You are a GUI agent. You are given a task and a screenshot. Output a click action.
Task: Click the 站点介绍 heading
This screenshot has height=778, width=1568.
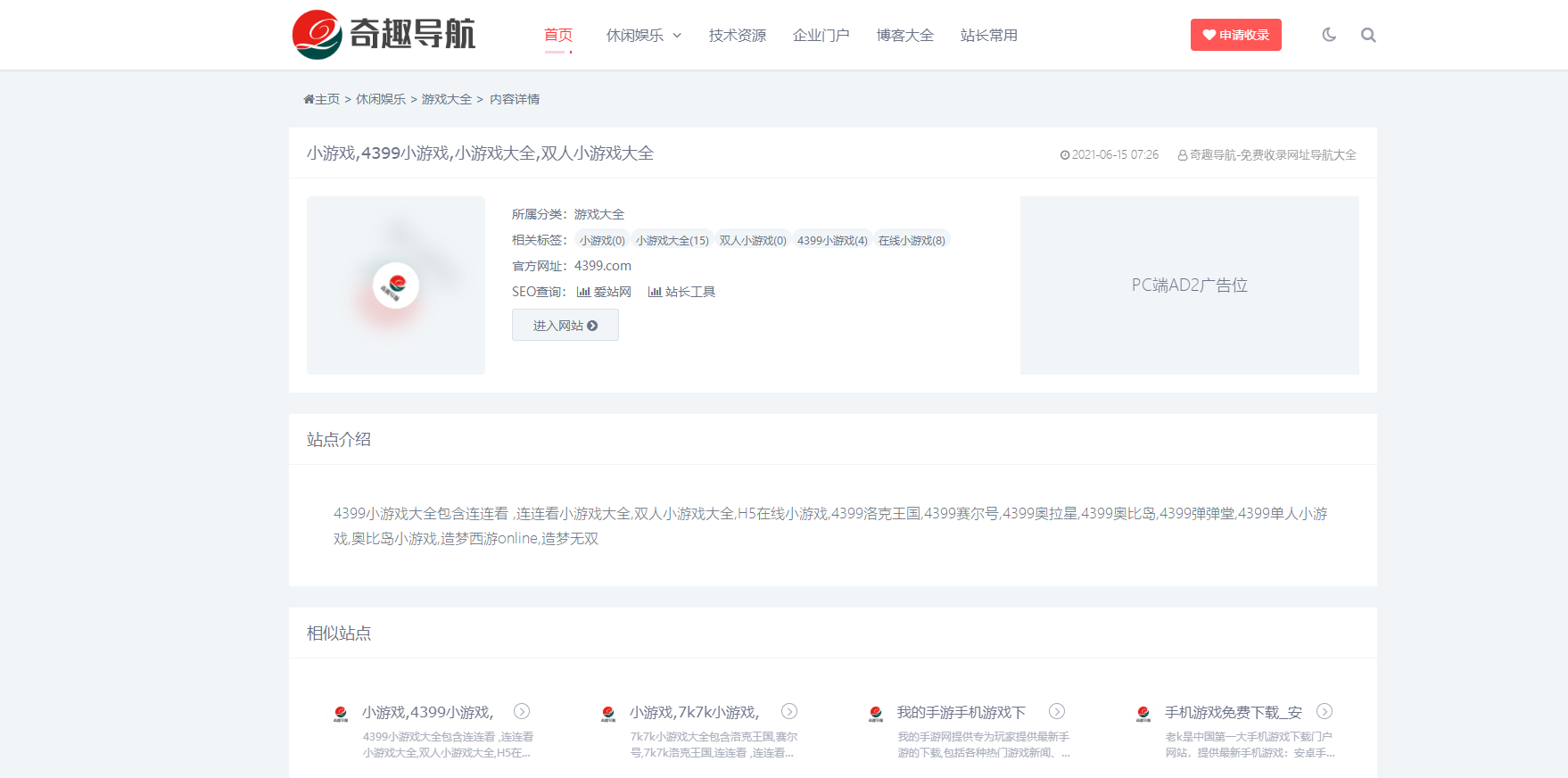[339, 439]
